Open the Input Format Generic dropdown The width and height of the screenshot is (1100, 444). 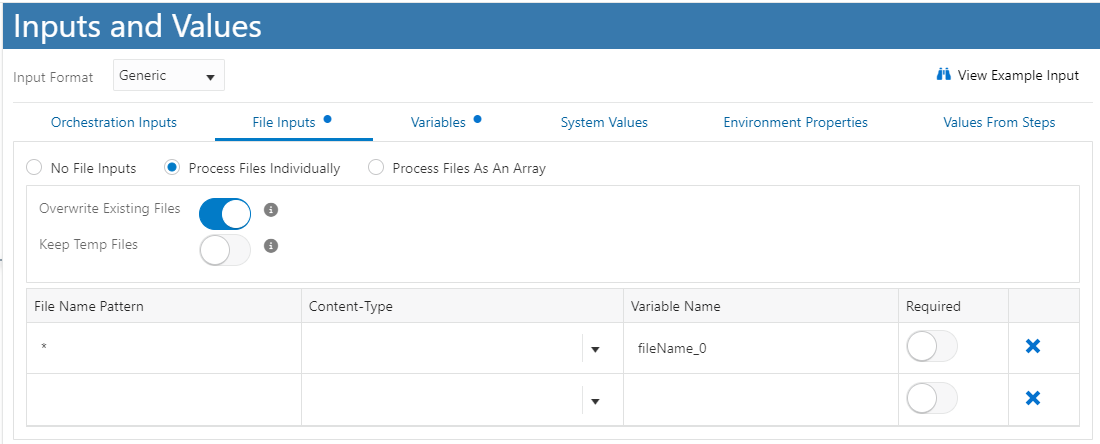coord(168,75)
